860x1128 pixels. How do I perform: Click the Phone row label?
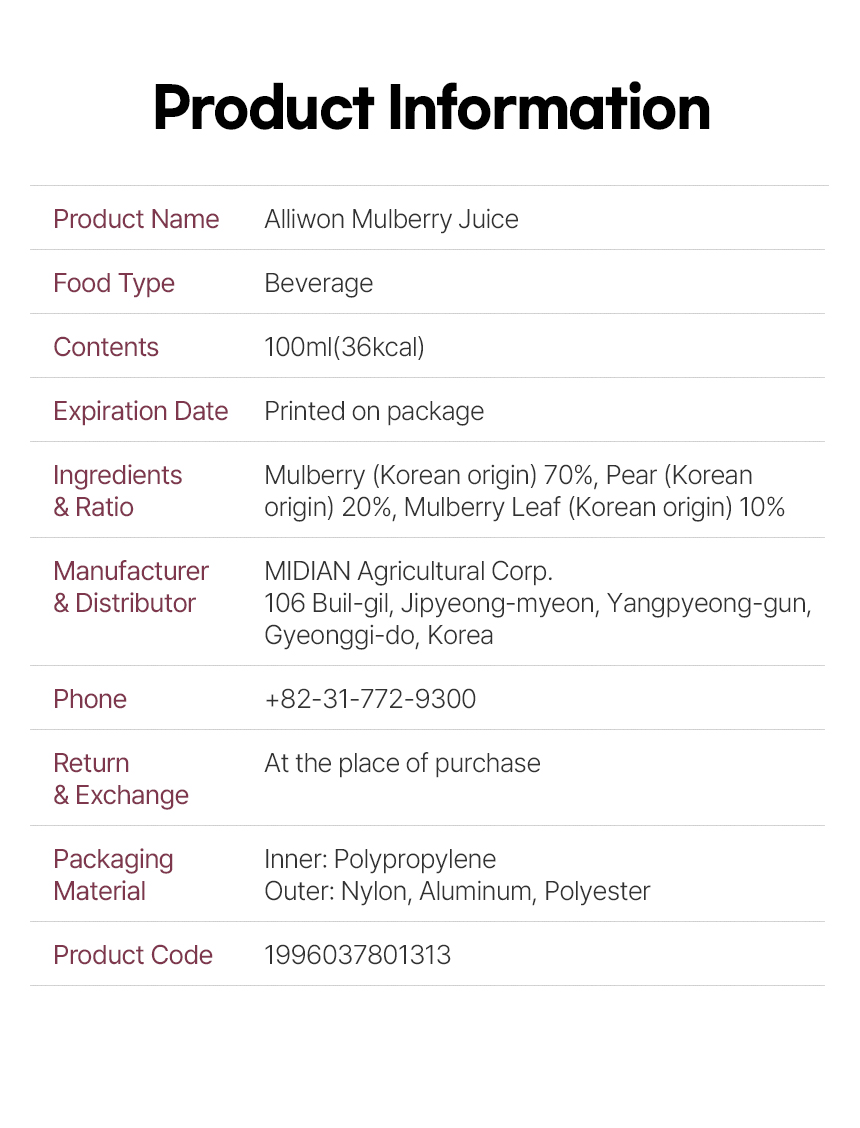click(x=90, y=699)
